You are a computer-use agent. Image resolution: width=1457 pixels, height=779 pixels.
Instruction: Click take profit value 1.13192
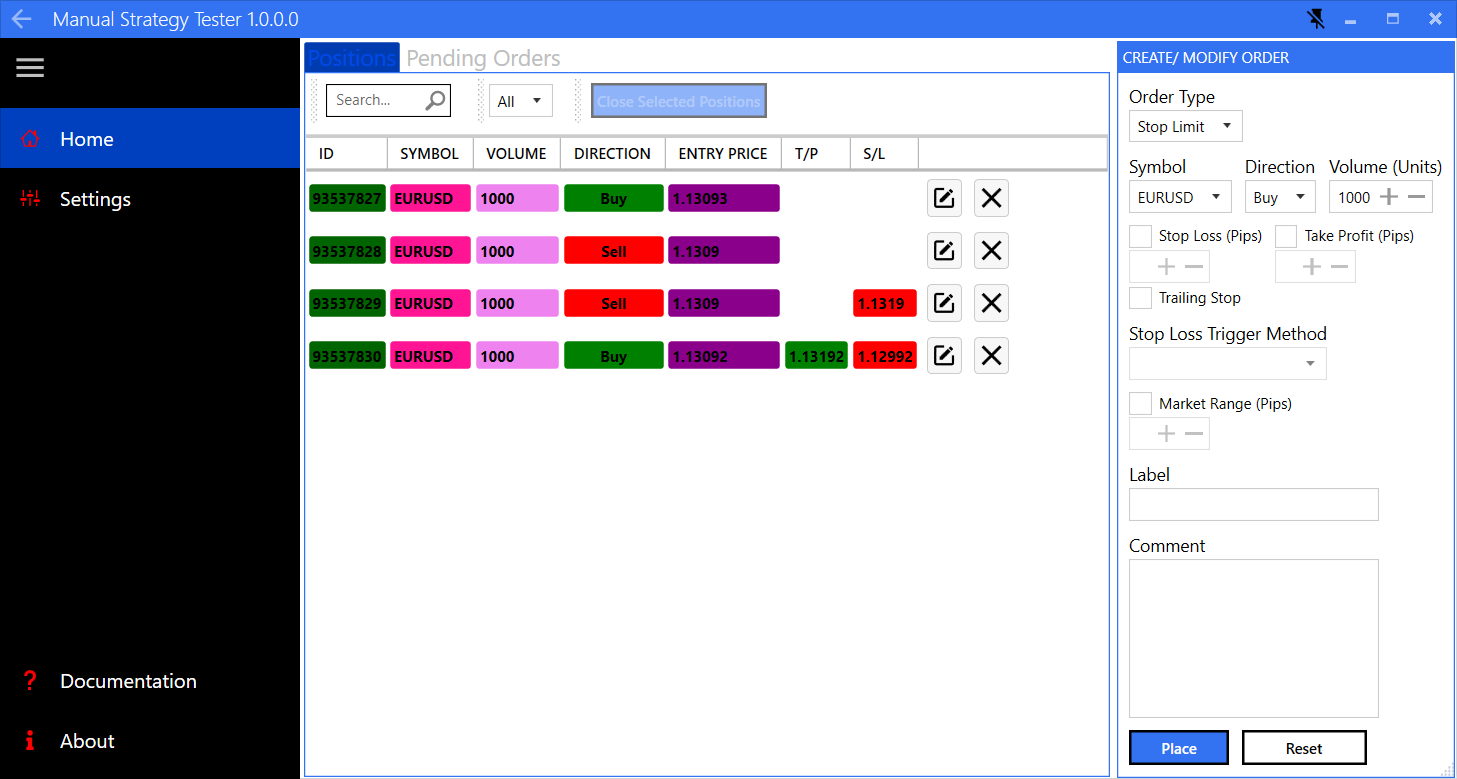(816, 356)
